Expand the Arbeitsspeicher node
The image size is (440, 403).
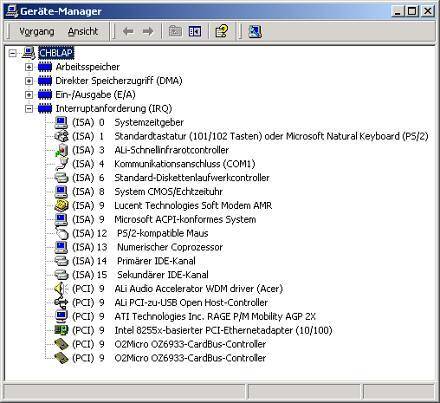click(x=29, y=67)
